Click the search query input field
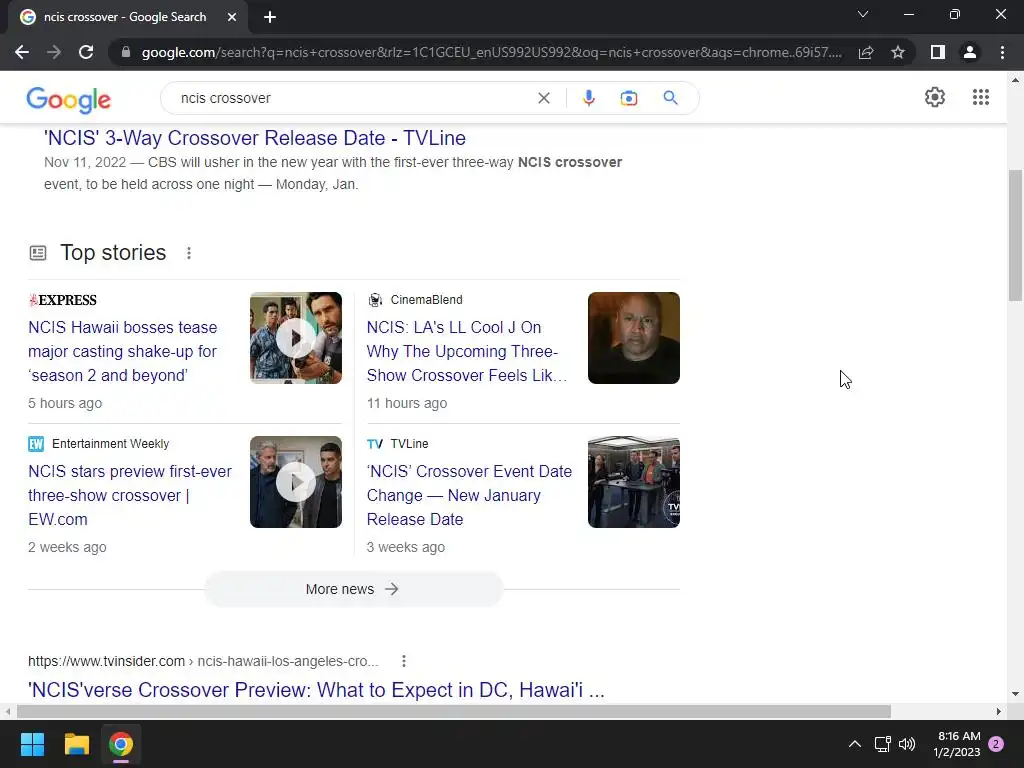Image resolution: width=1024 pixels, height=768 pixels. pos(353,98)
